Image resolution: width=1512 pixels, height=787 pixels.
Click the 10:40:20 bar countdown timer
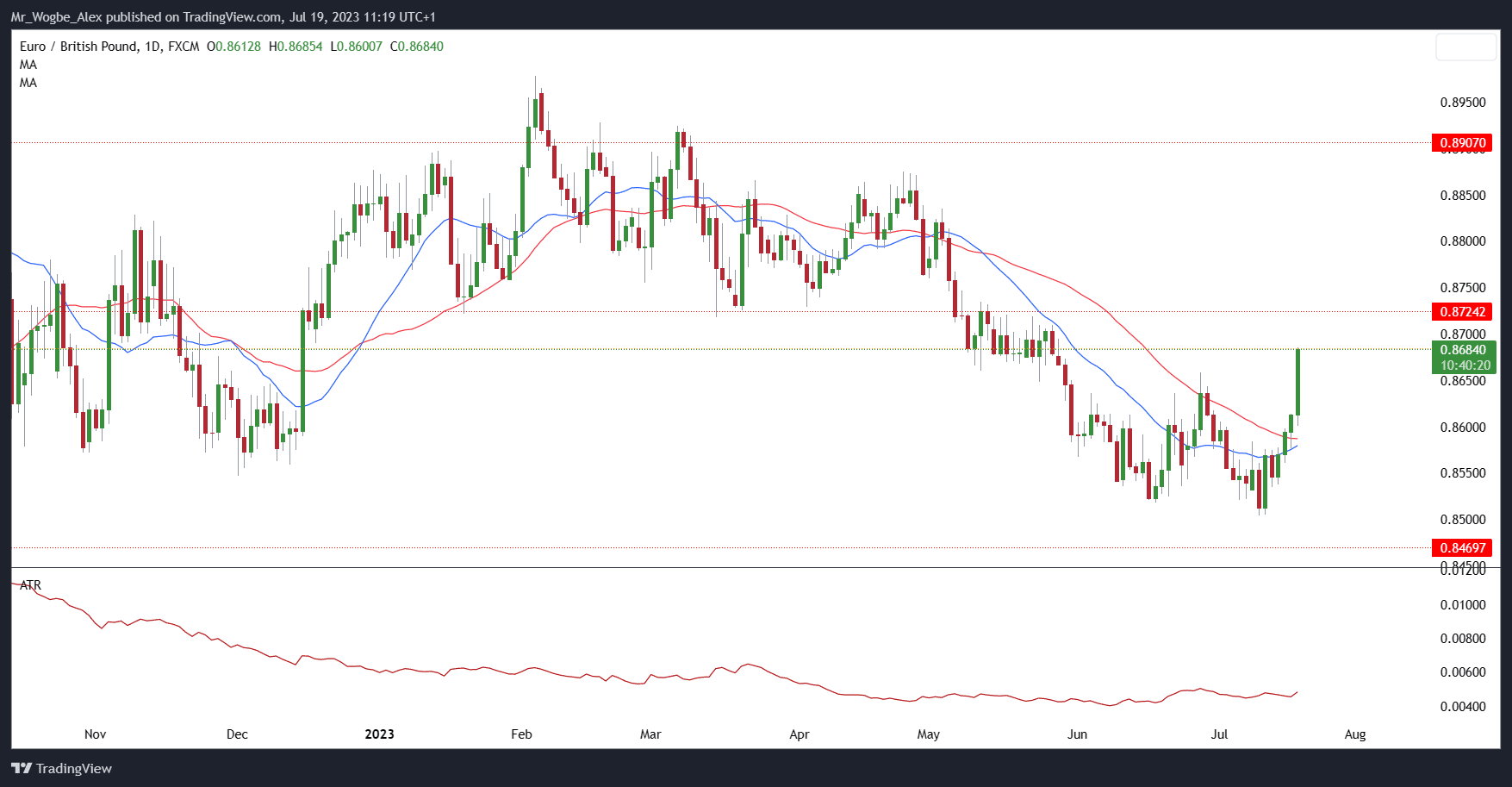coord(1465,365)
